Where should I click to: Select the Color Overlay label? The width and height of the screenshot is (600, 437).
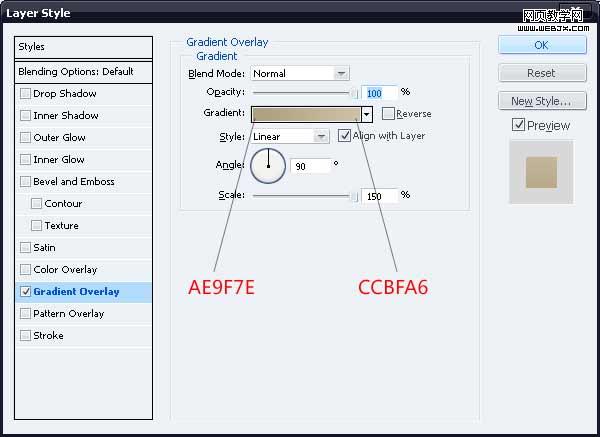click(65, 270)
